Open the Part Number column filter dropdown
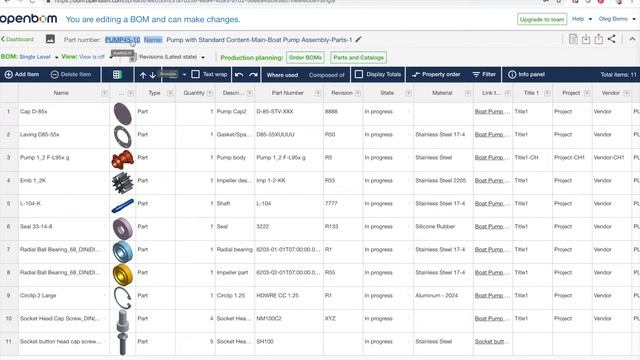640x360 pixels. (x=318, y=93)
